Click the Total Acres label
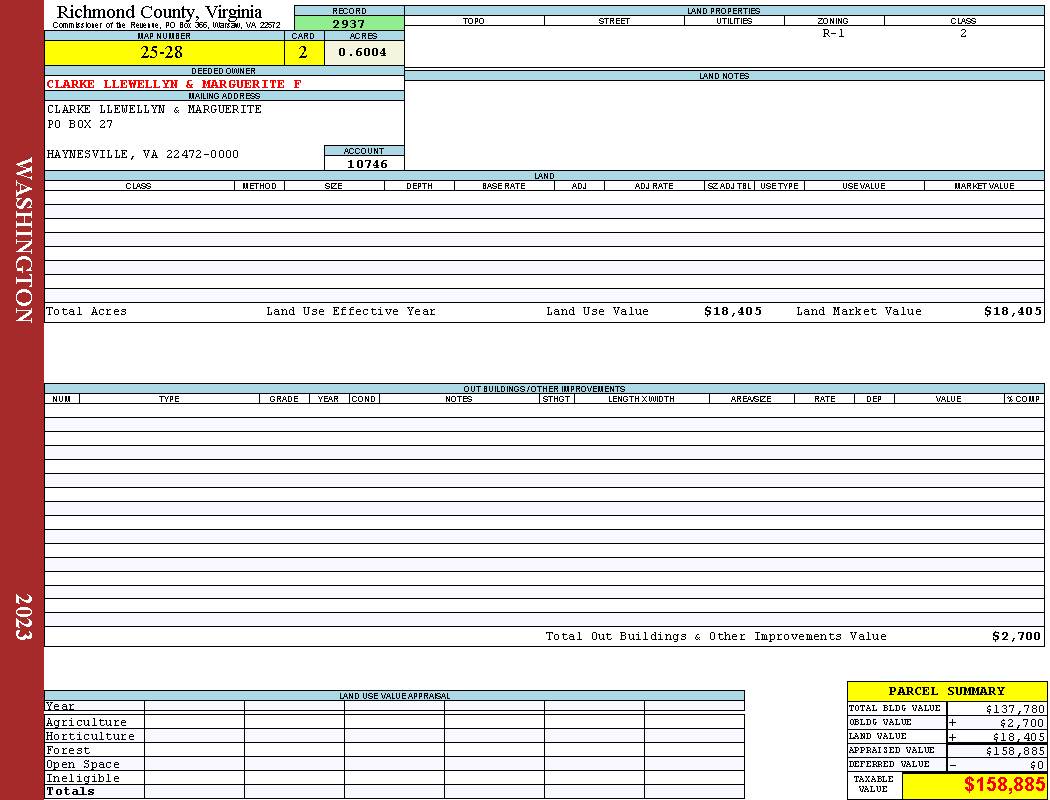The width and height of the screenshot is (1050, 800). (86, 311)
